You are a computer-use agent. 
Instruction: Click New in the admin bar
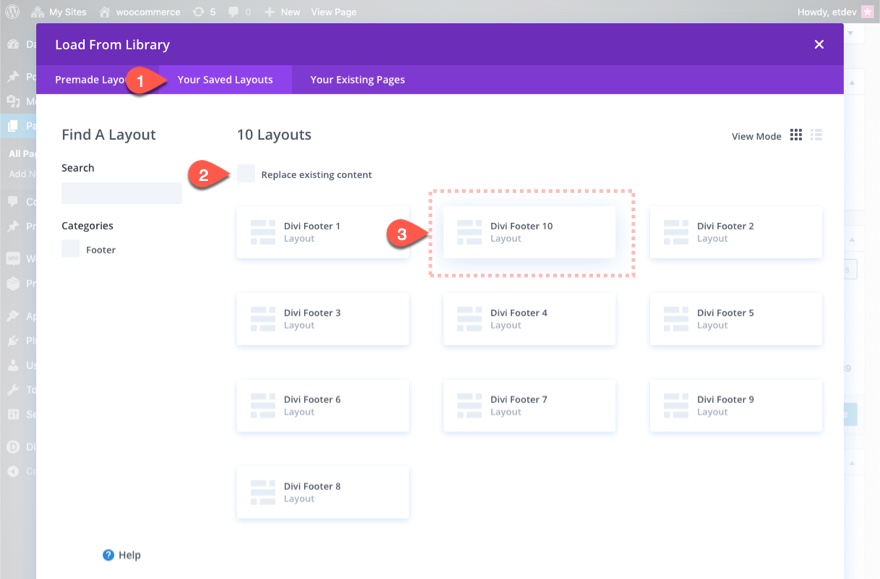(282, 12)
